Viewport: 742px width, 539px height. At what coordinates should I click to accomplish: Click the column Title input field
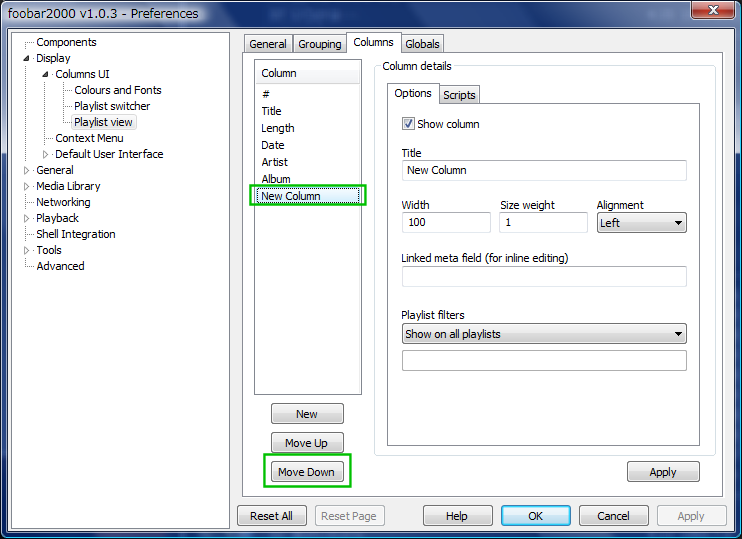pyautogui.click(x=544, y=170)
